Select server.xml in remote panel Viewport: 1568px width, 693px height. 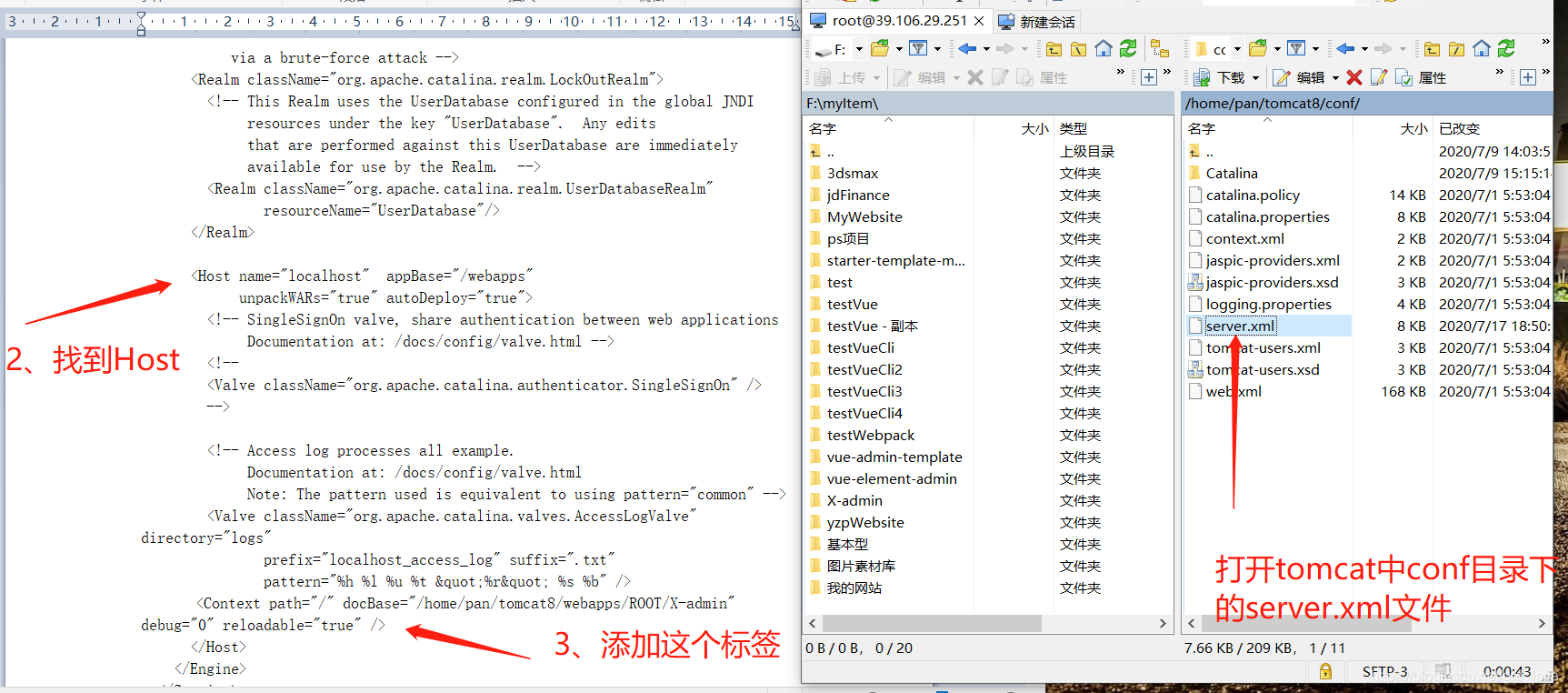click(1240, 326)
